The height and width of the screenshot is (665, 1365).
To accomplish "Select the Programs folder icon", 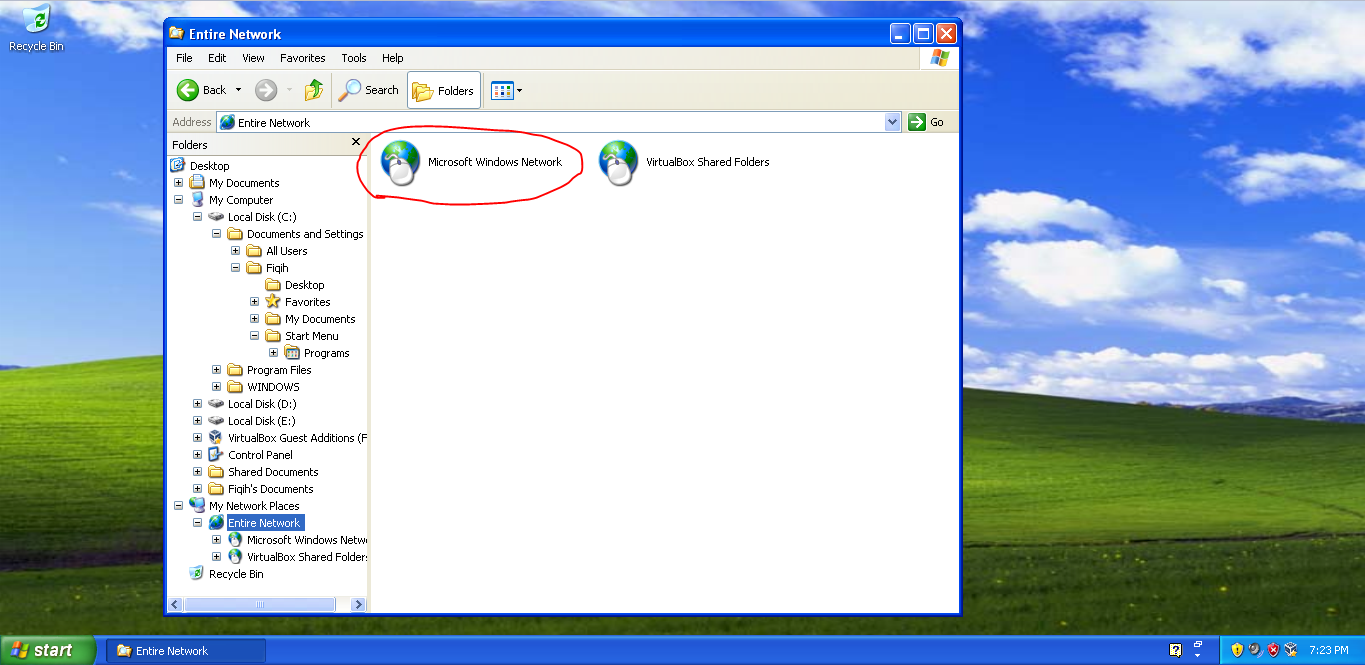I will [292, 353].
